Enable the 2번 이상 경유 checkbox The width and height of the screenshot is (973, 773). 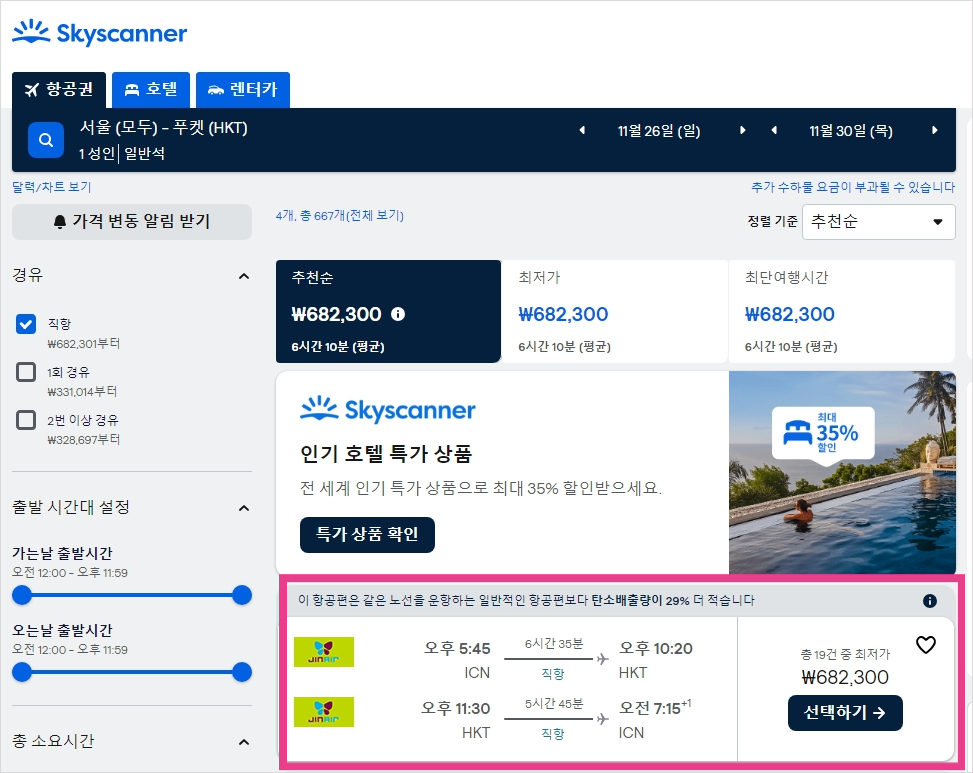tap(26, 419)
